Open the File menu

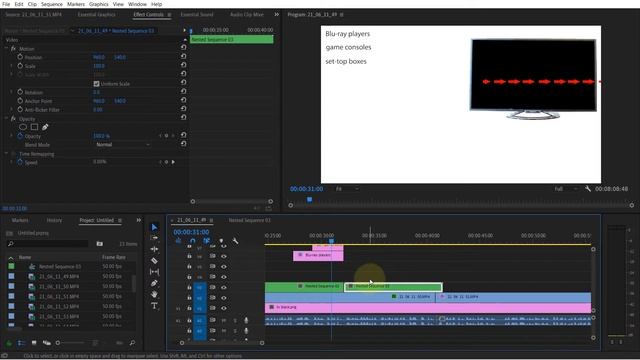click(6, 4)
